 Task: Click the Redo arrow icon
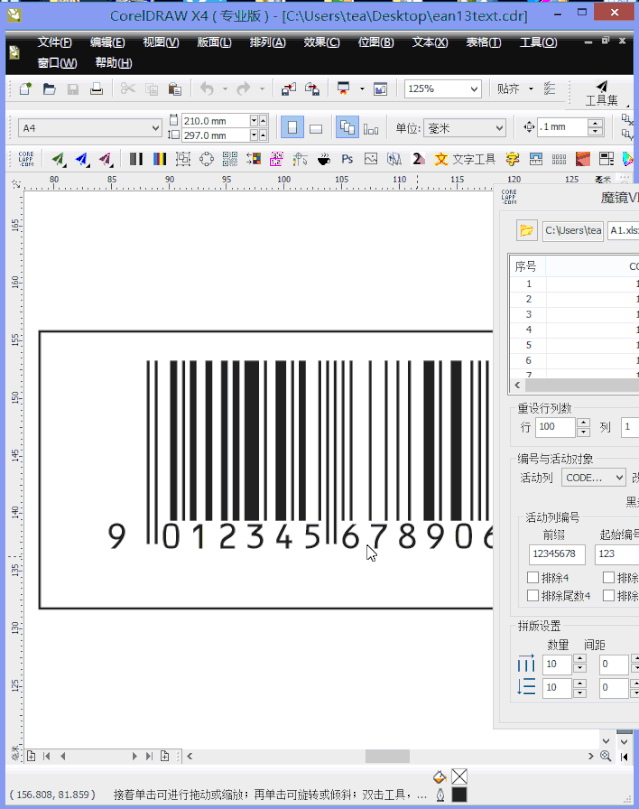pos(243,89)
